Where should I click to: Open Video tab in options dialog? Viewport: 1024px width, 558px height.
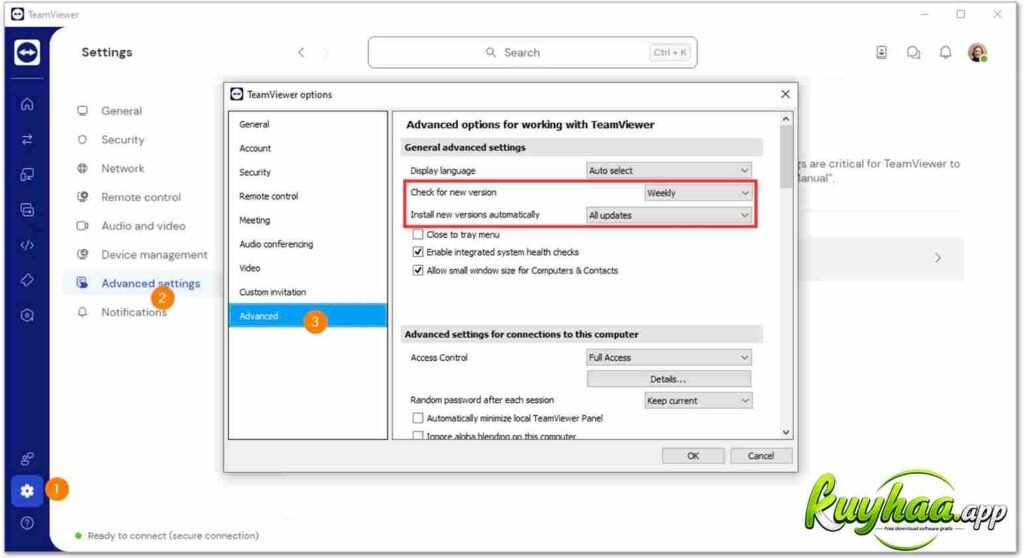pos(308,268)
